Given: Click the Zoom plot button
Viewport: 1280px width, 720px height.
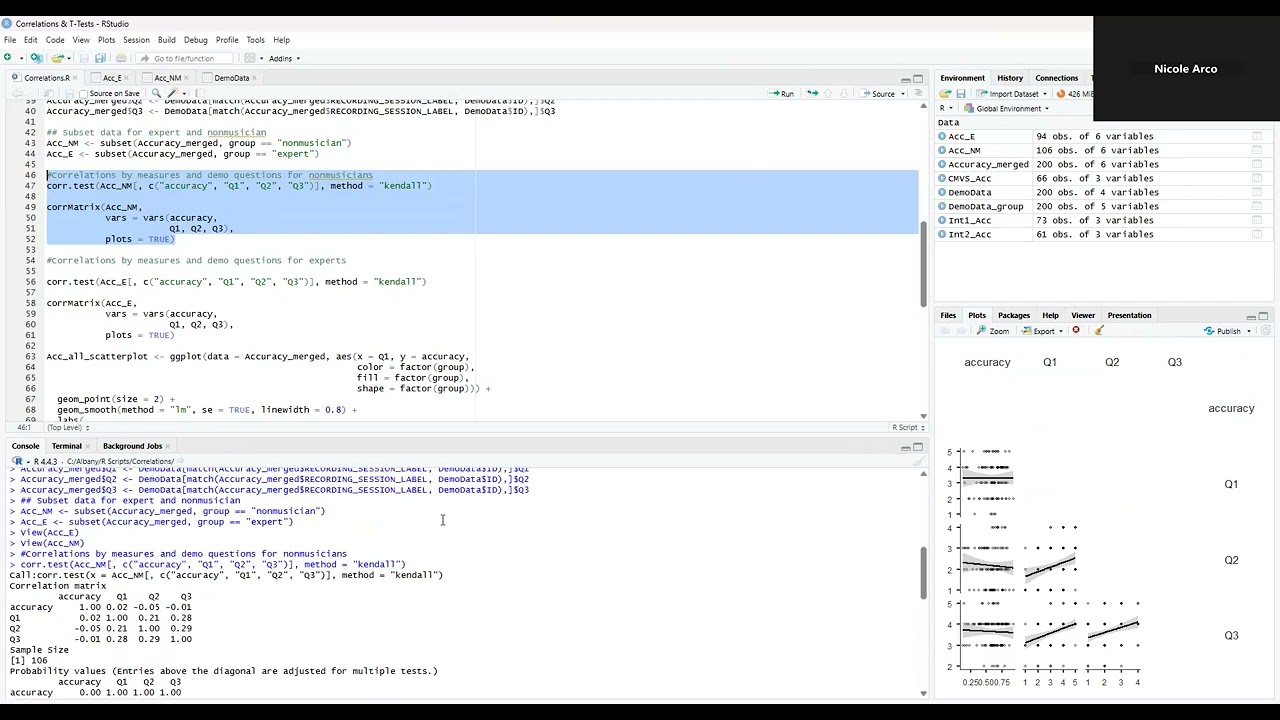Looking at the screenshot, I should (x=993, y=331).
